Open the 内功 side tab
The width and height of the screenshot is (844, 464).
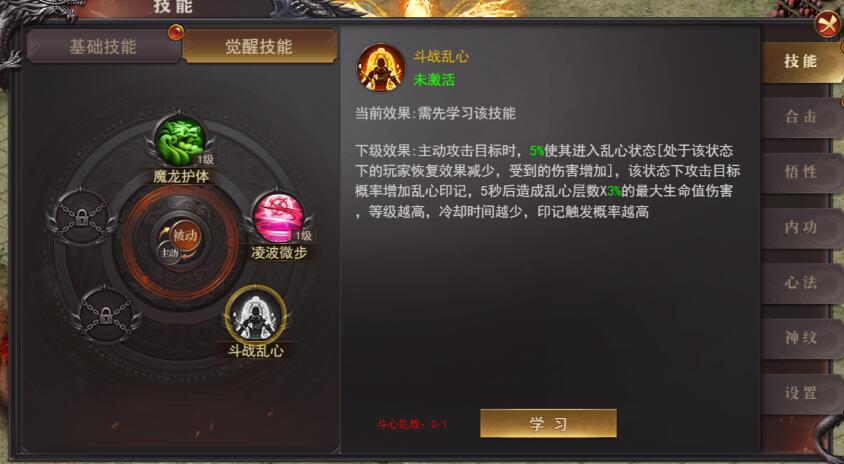click(802, 228)
